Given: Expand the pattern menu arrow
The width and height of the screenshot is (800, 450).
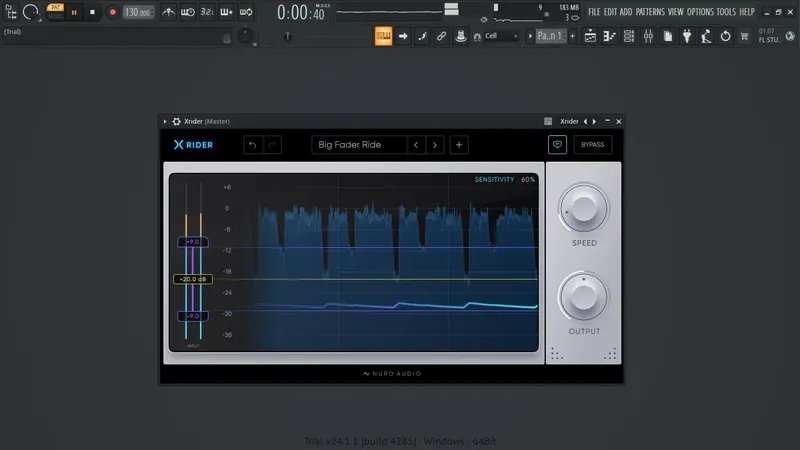Looking at the screenshot, I should (530, 36).
